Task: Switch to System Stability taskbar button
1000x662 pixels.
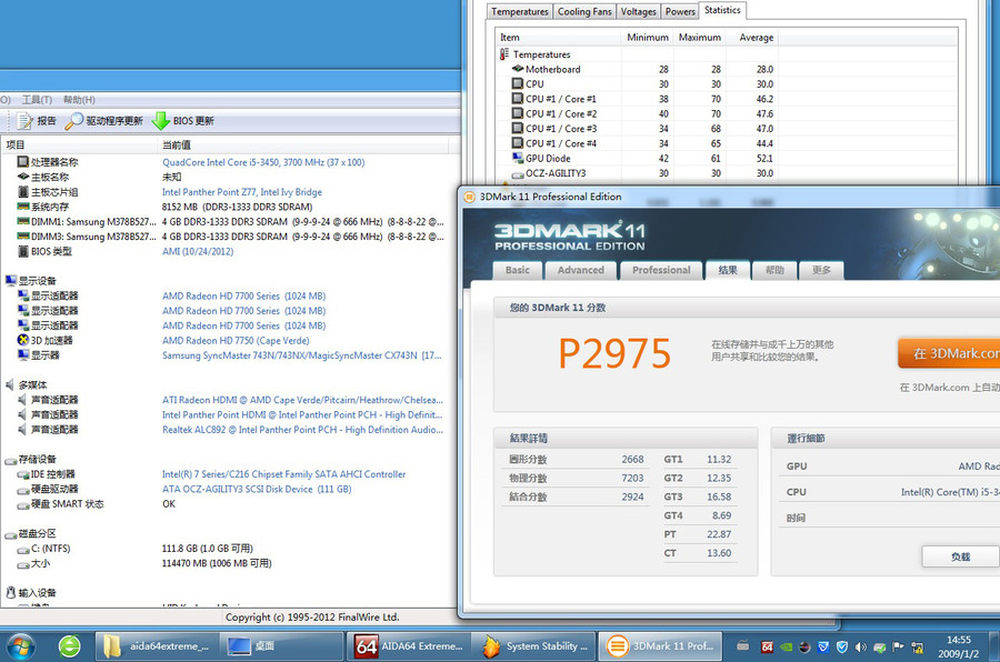Action: (x=535, y=646)
